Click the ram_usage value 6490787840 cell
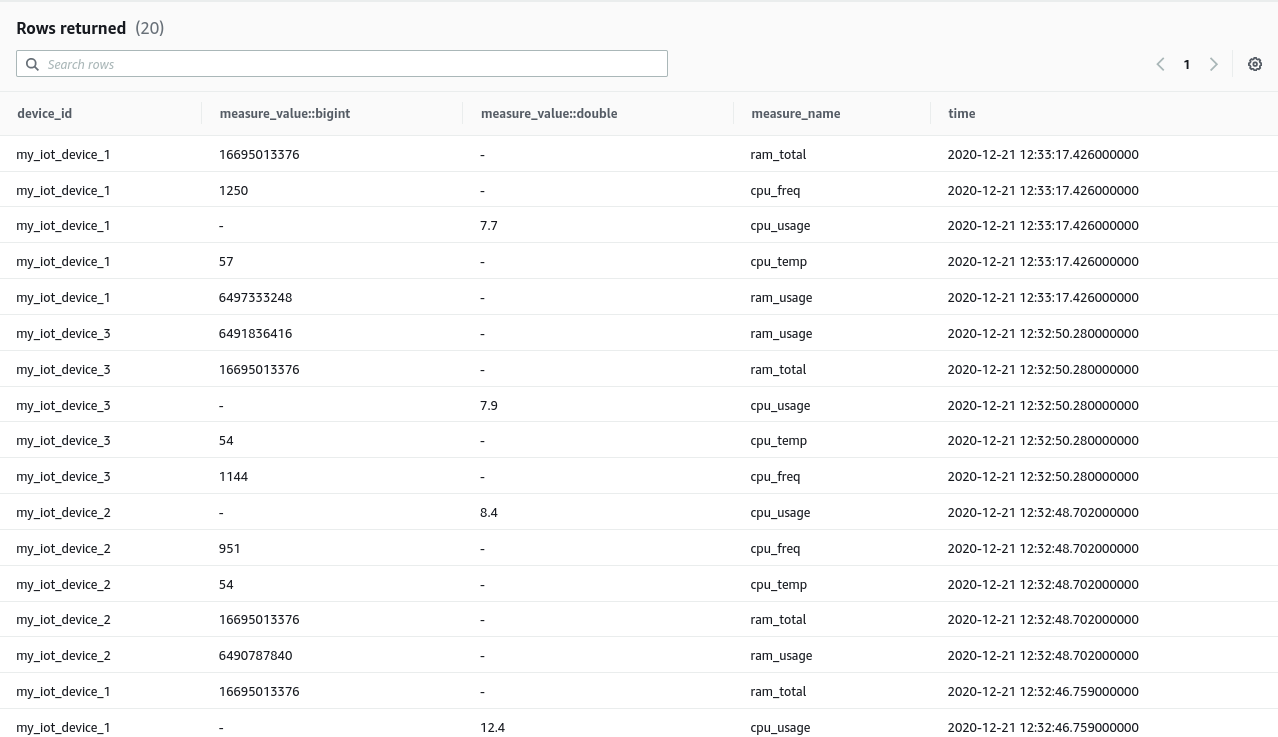 [256, 655]
